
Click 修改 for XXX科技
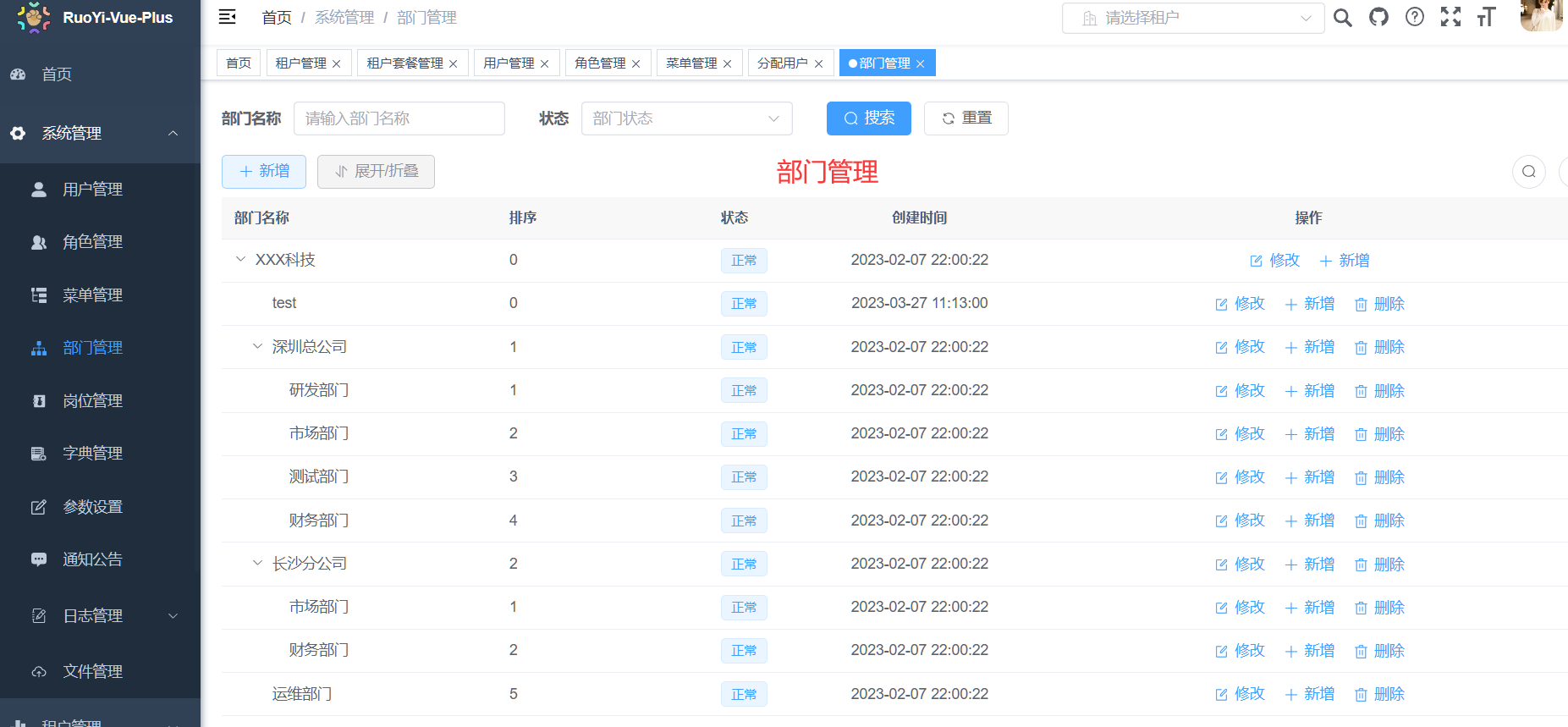1275,261
